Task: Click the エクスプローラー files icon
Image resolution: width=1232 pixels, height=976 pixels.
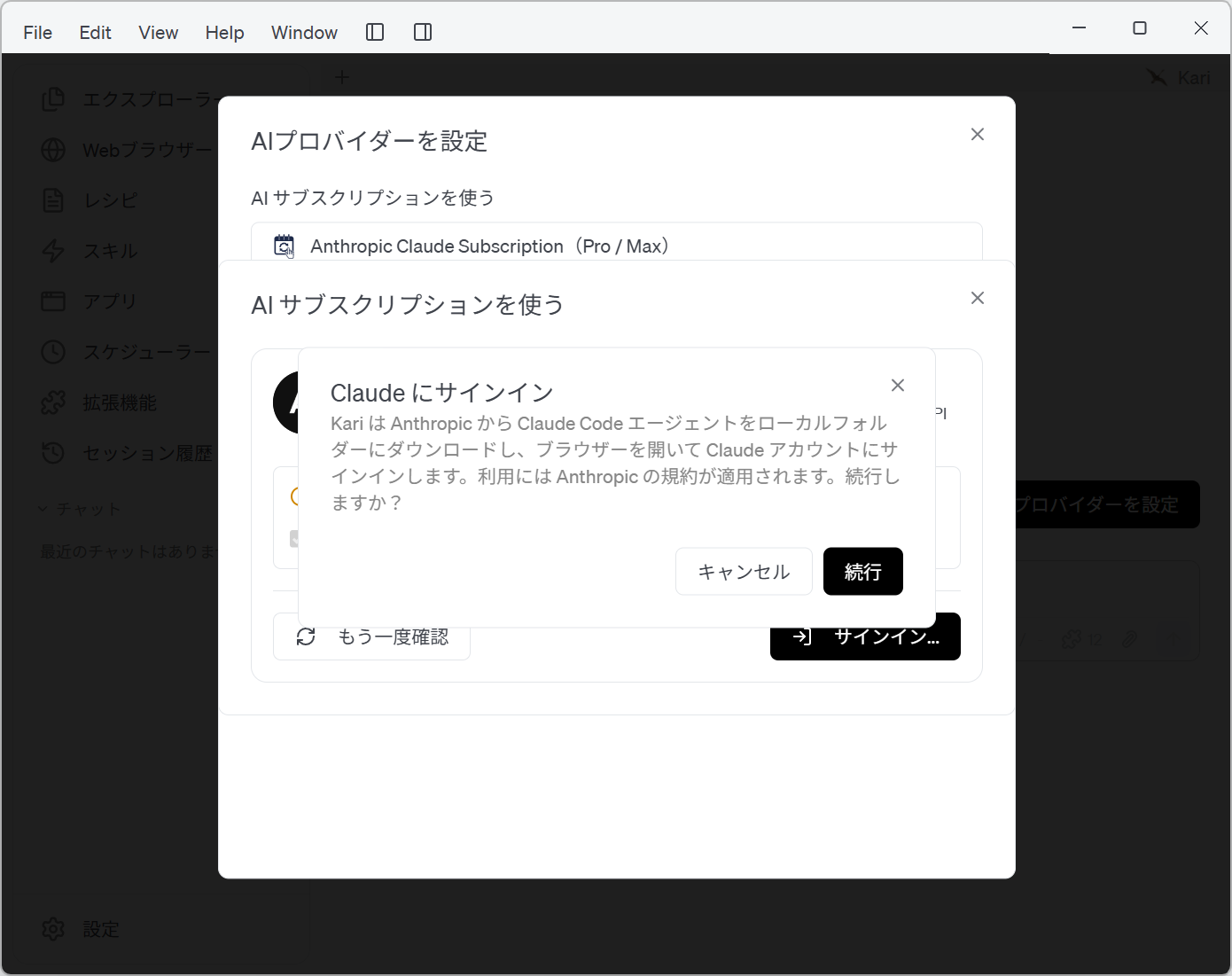Action: point(53,99)
